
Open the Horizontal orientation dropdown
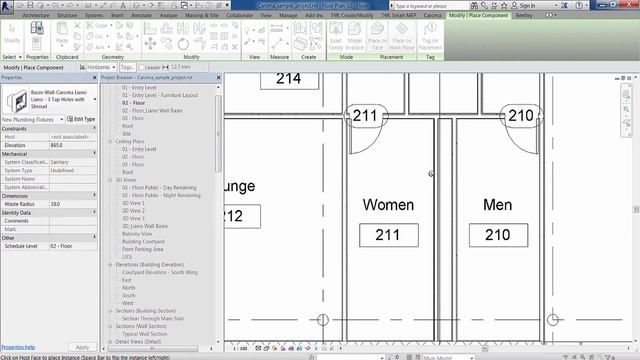point(102,67)
